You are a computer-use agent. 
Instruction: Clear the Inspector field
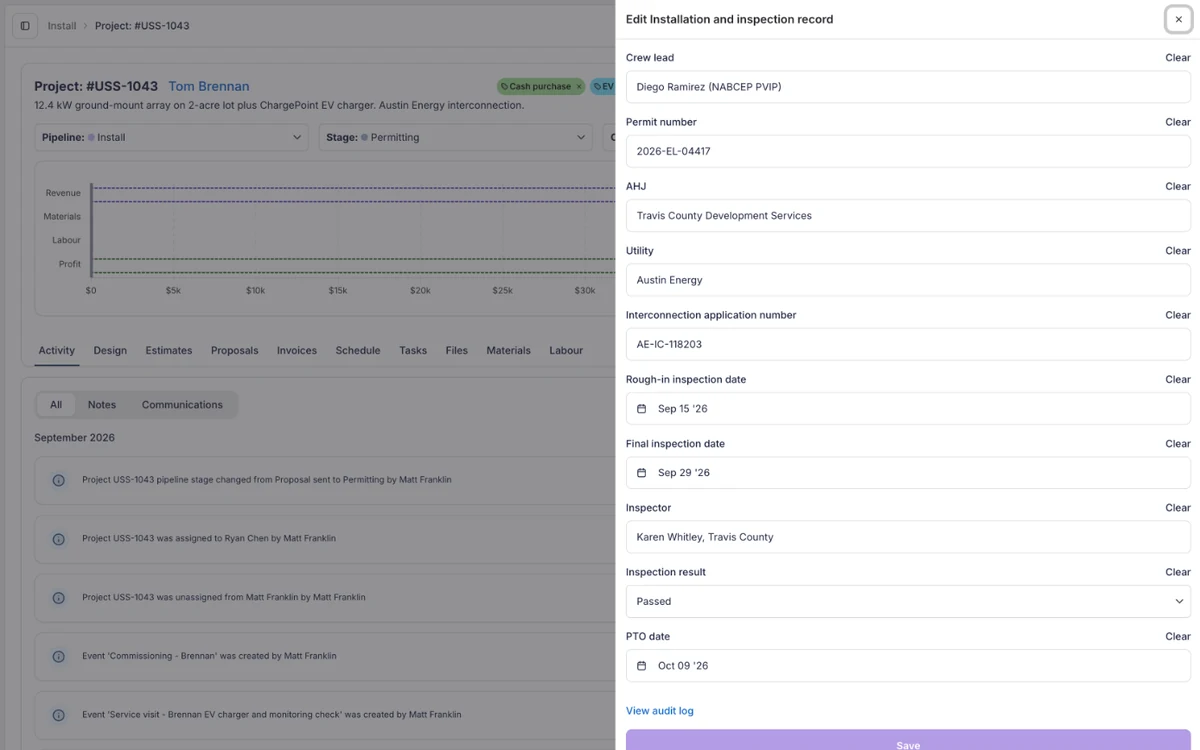click(1177, 508)
